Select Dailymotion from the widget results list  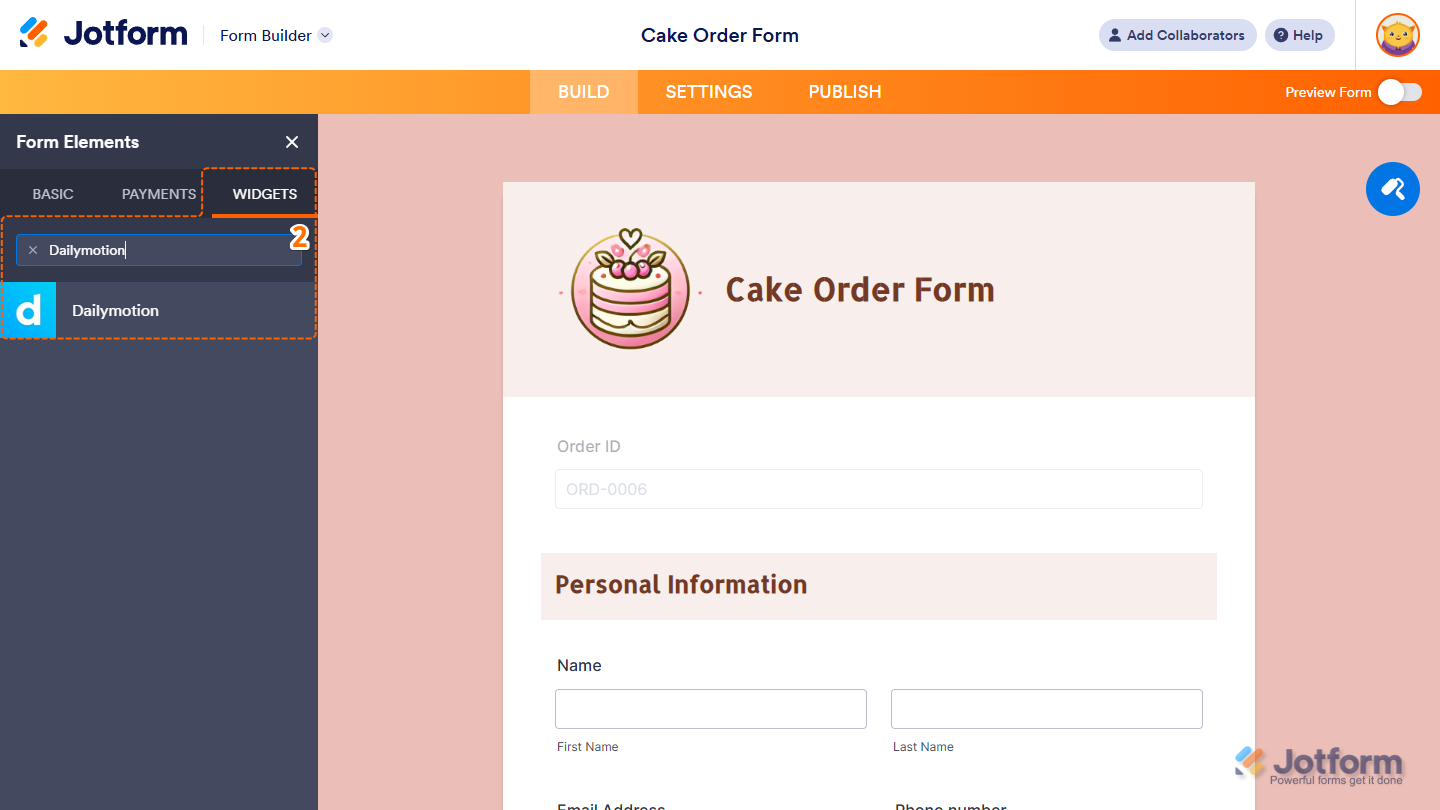(115, 310)
